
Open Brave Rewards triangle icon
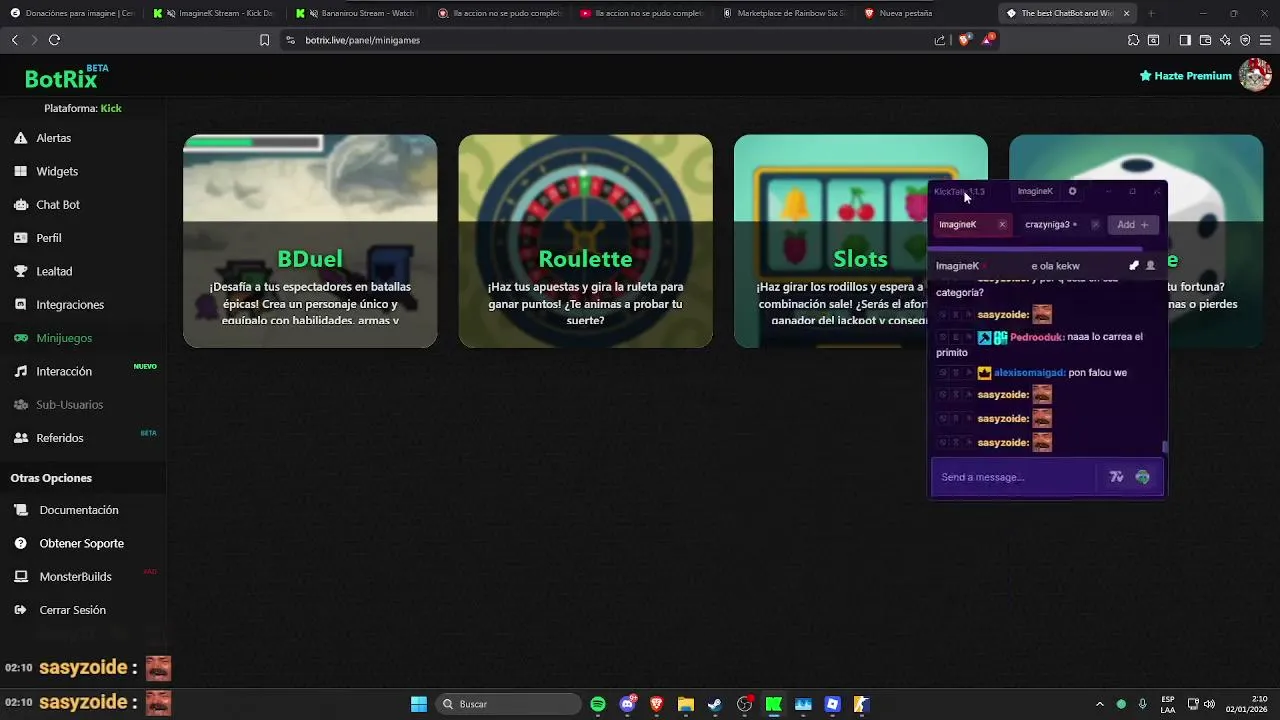(989, 40)
